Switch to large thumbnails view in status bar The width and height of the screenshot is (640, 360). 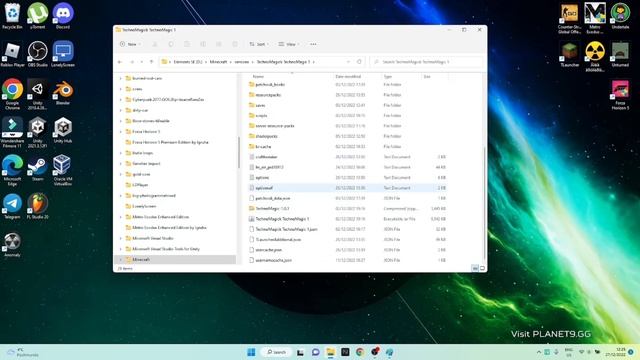(482, 268)
